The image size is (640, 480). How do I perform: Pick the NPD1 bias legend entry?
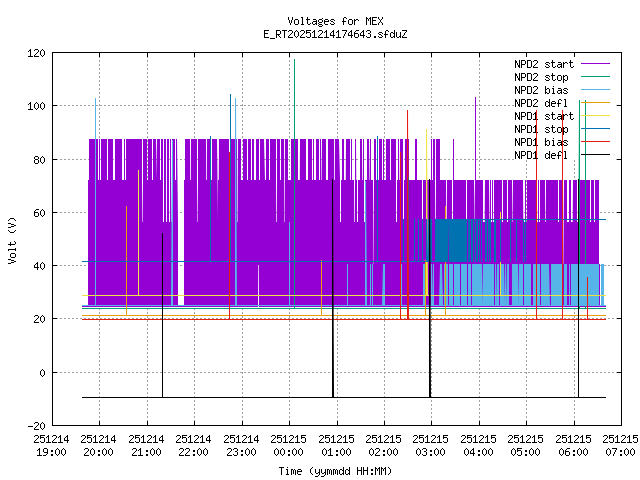pyautogui.click(x=541, y=142)
